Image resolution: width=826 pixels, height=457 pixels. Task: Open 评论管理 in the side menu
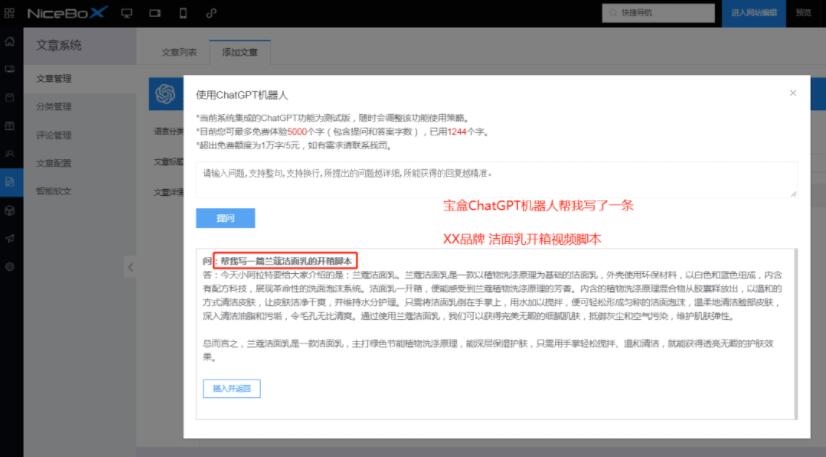click(54, 135)
